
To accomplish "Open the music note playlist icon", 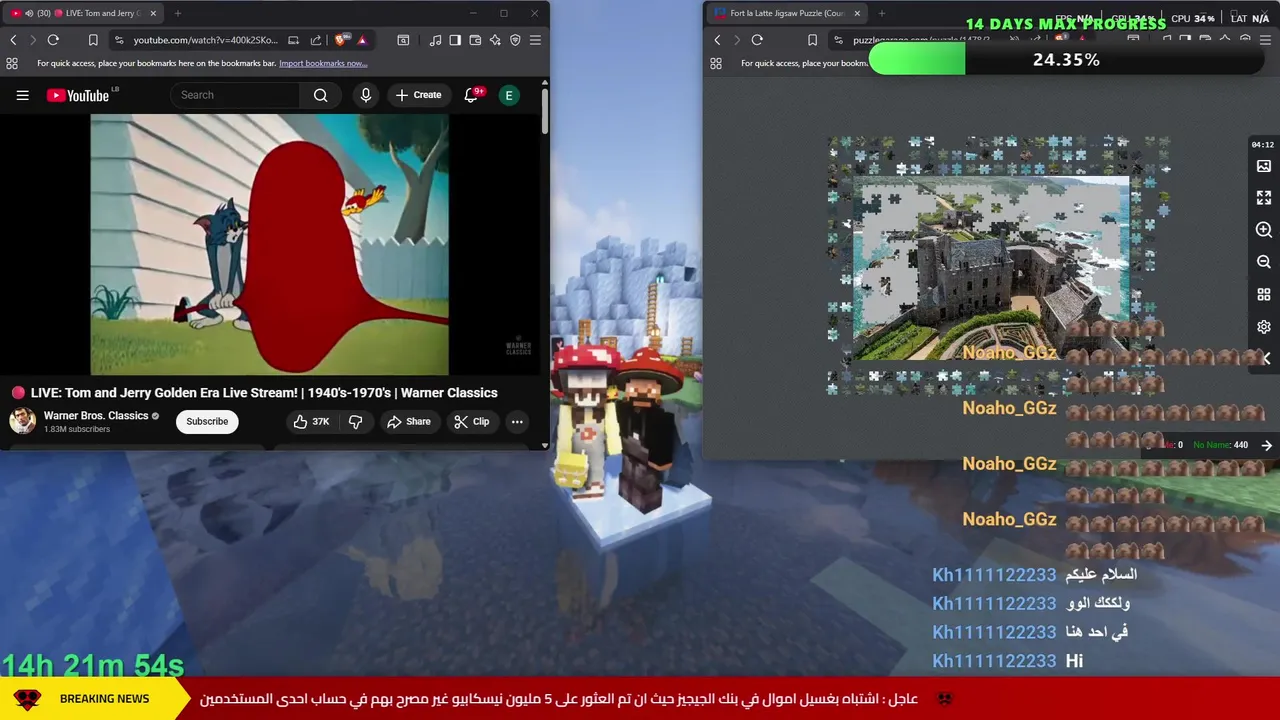I will pyautogui.click(x=435, y=40).
